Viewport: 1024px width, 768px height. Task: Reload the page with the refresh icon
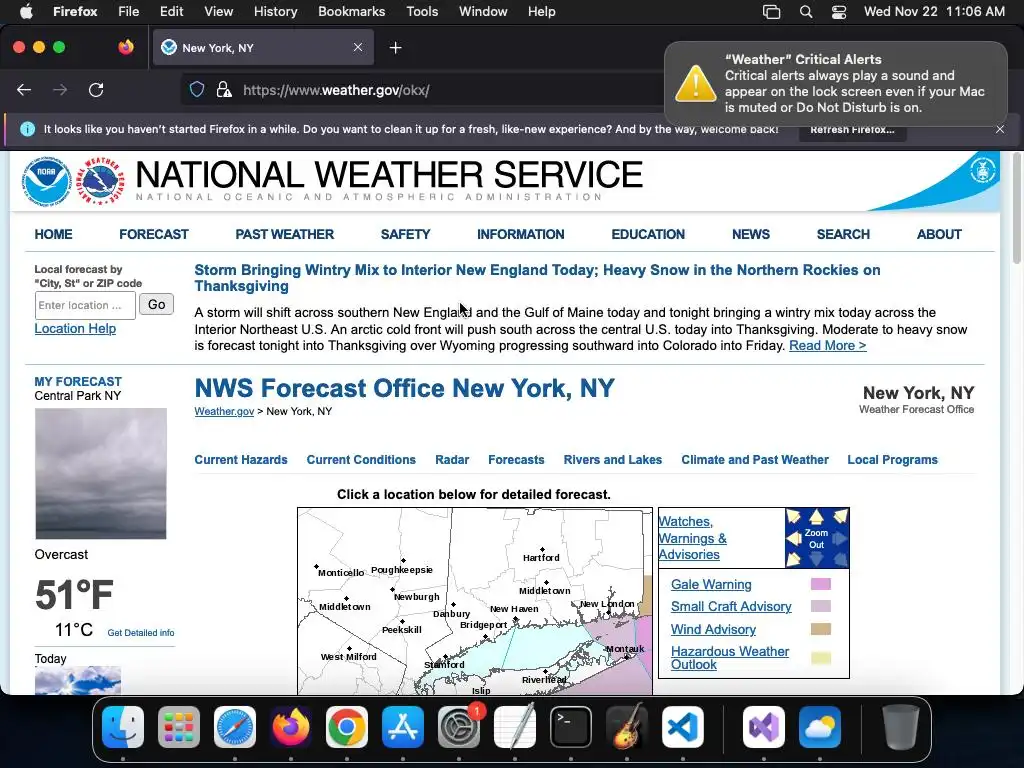coord(96,90)
